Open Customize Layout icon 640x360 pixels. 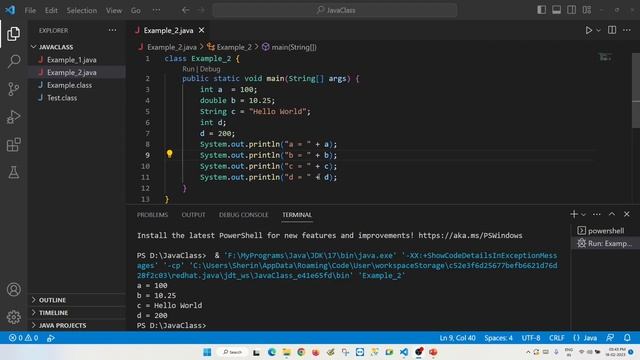tap(587, 10)
